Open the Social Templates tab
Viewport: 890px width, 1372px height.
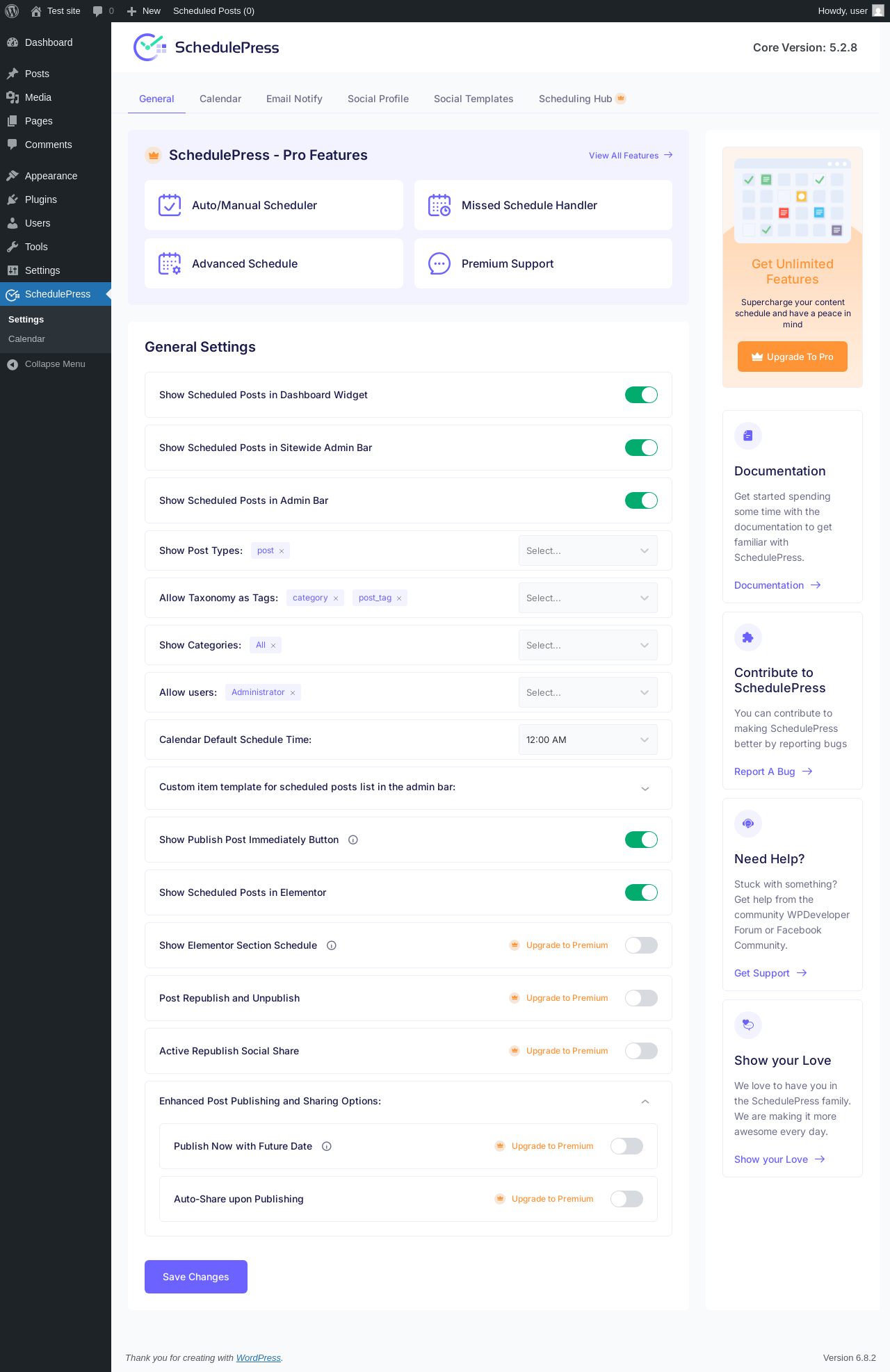pyautogui.click(x=474, y=99)
